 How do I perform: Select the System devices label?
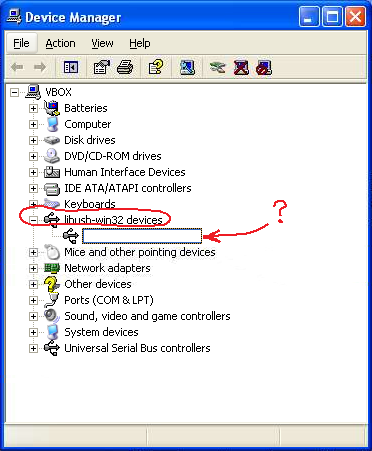[101, 332]
